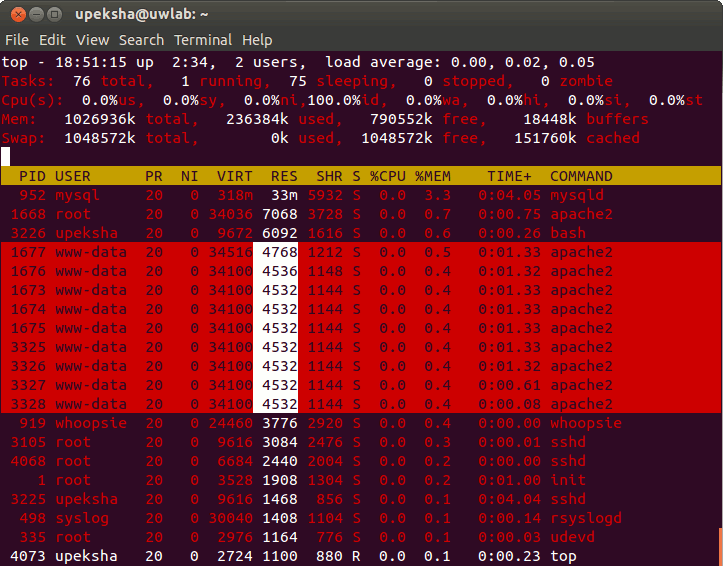Click PID 4073 in the running row
The height and width of the screenshot is (566, 723).
(x=28, y=556)
